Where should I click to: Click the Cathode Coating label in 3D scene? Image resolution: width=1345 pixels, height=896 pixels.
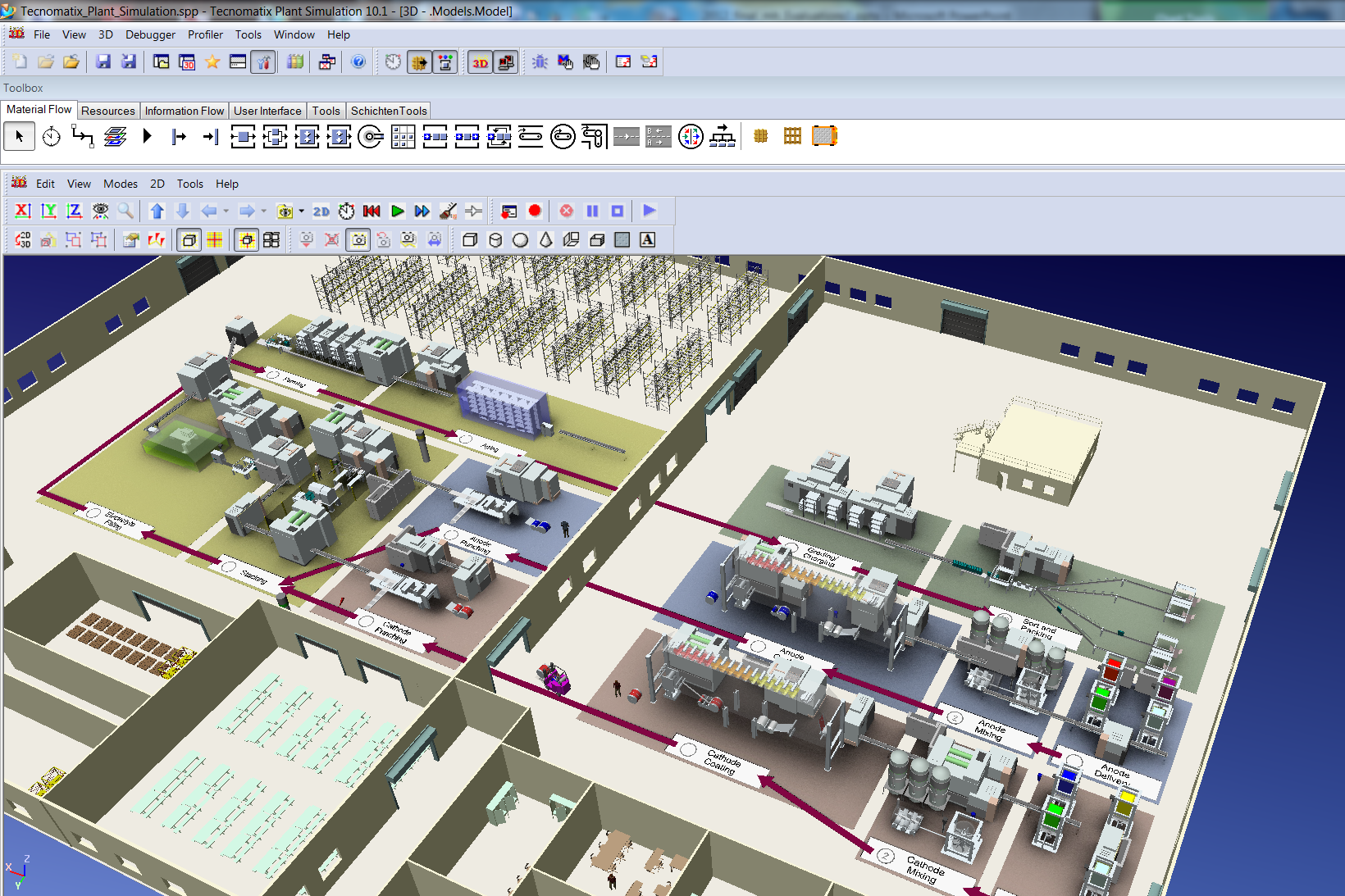tap(722, 762)
